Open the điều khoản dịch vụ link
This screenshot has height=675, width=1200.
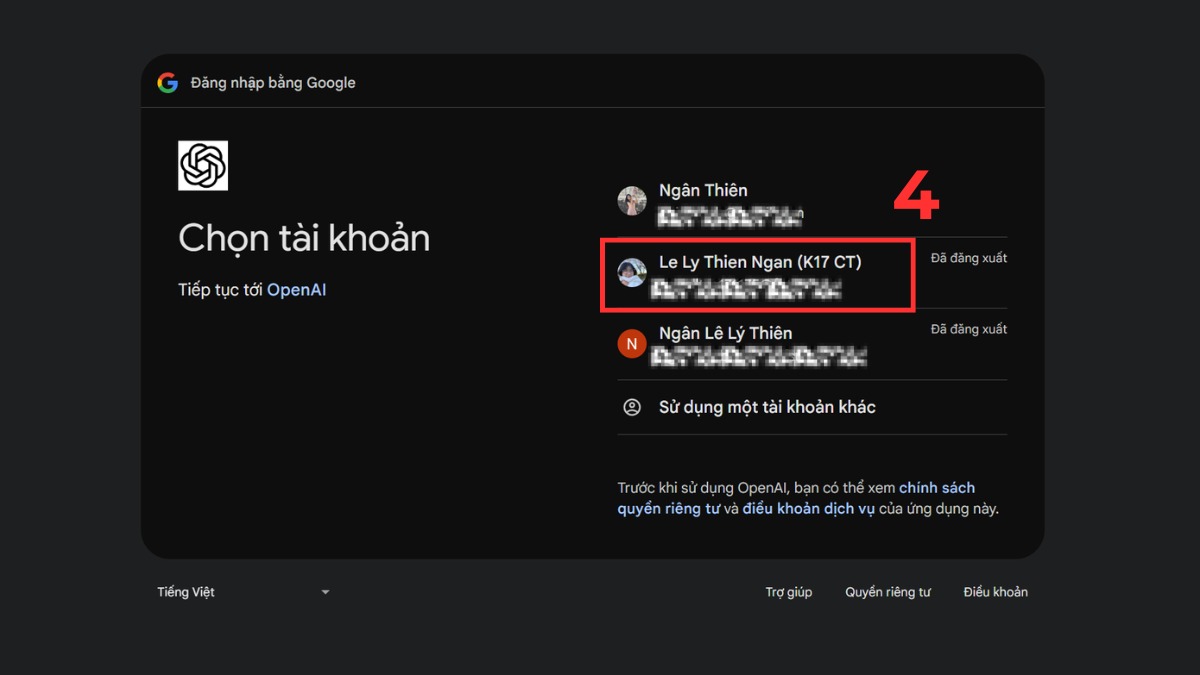(809, 509)
